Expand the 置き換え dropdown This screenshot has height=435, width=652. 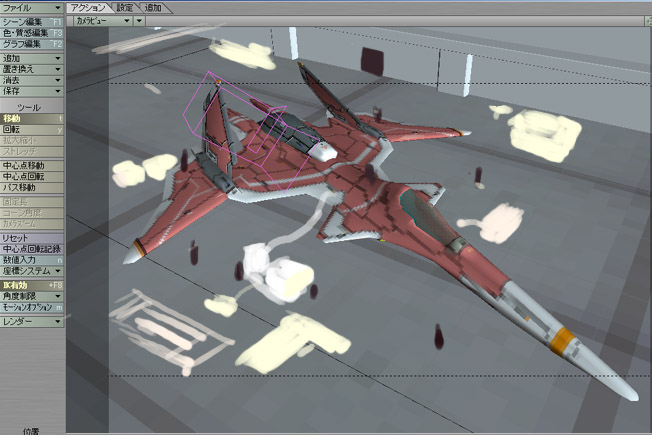pos(32,69)
